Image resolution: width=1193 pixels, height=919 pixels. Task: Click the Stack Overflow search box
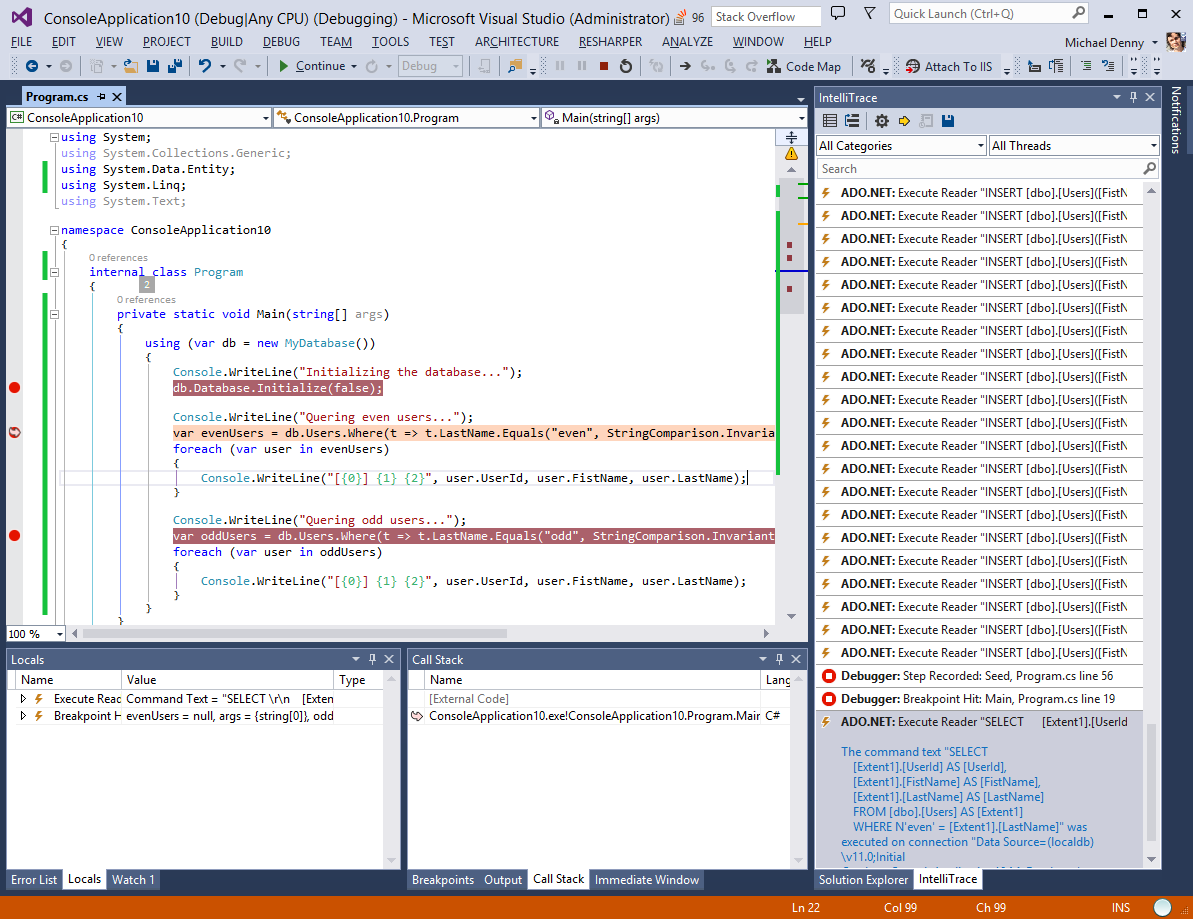tap(766, 16)
